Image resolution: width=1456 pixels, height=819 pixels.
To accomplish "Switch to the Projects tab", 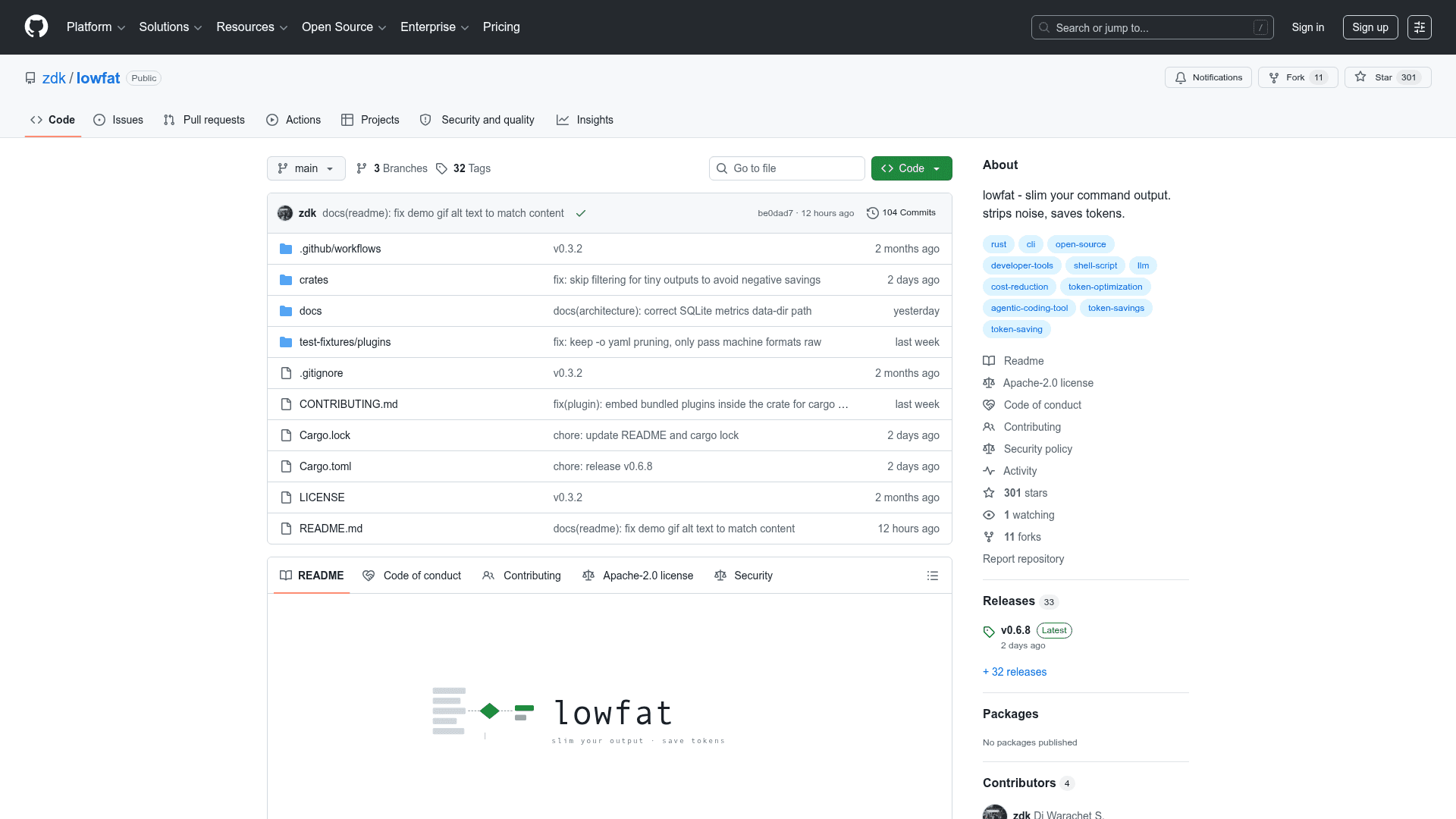I will [370, 120].
